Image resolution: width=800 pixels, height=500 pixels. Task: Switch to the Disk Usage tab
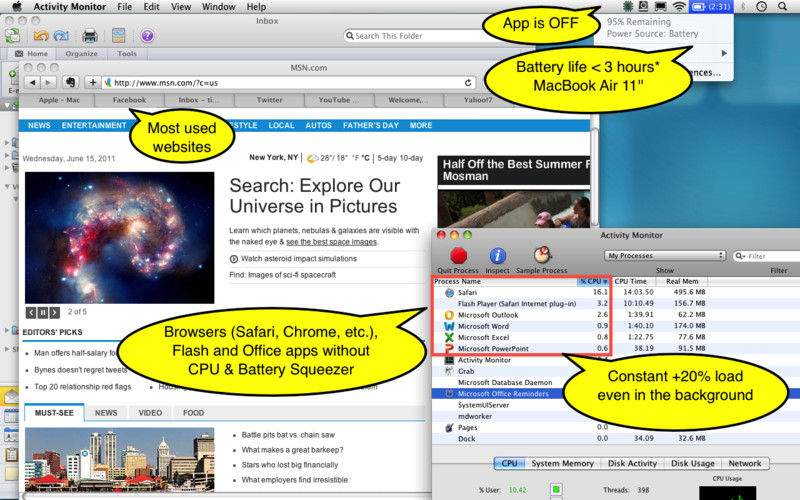tap(692, 463)
